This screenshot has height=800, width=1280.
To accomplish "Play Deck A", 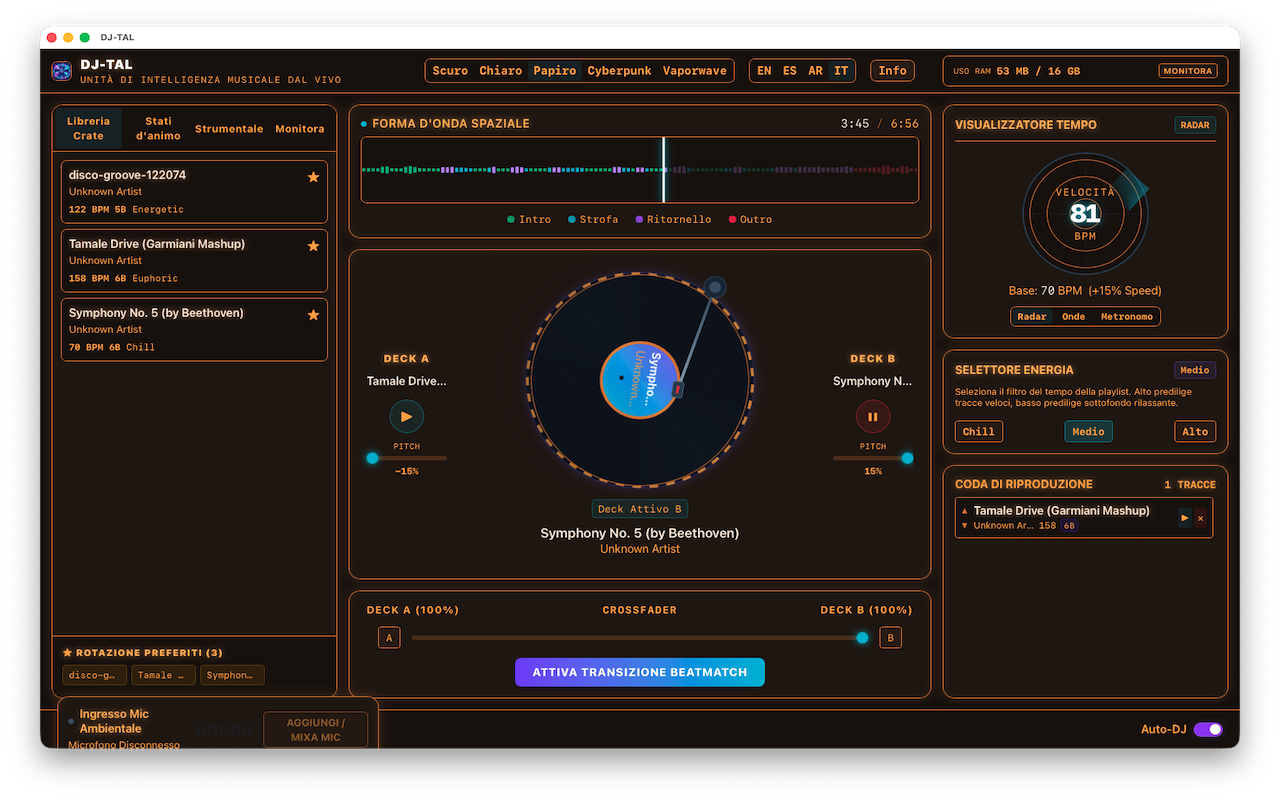I will point(406,417).
